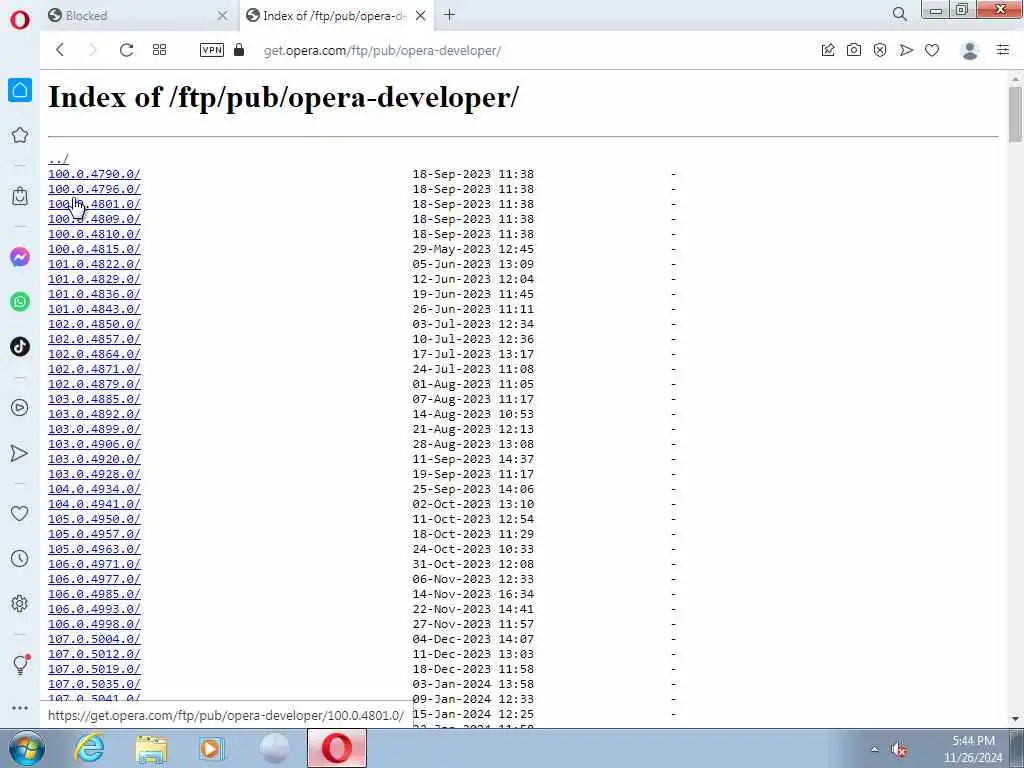Open Bookmarks star icon in sidebar
The width and height of the screenshot is (1024, 768).
20,135
